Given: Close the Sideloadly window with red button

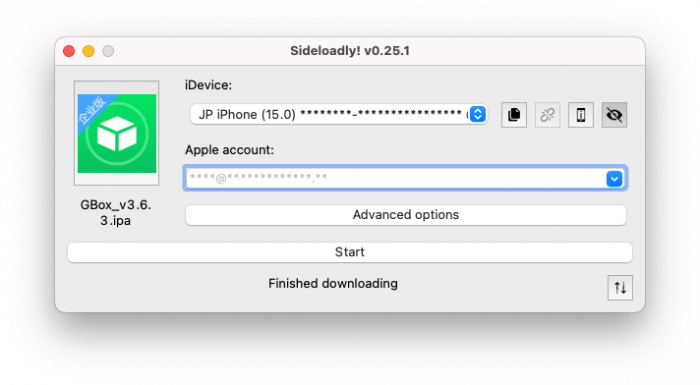Looking at the screenshot, I should pyautogui.click(x=69, y=51).
